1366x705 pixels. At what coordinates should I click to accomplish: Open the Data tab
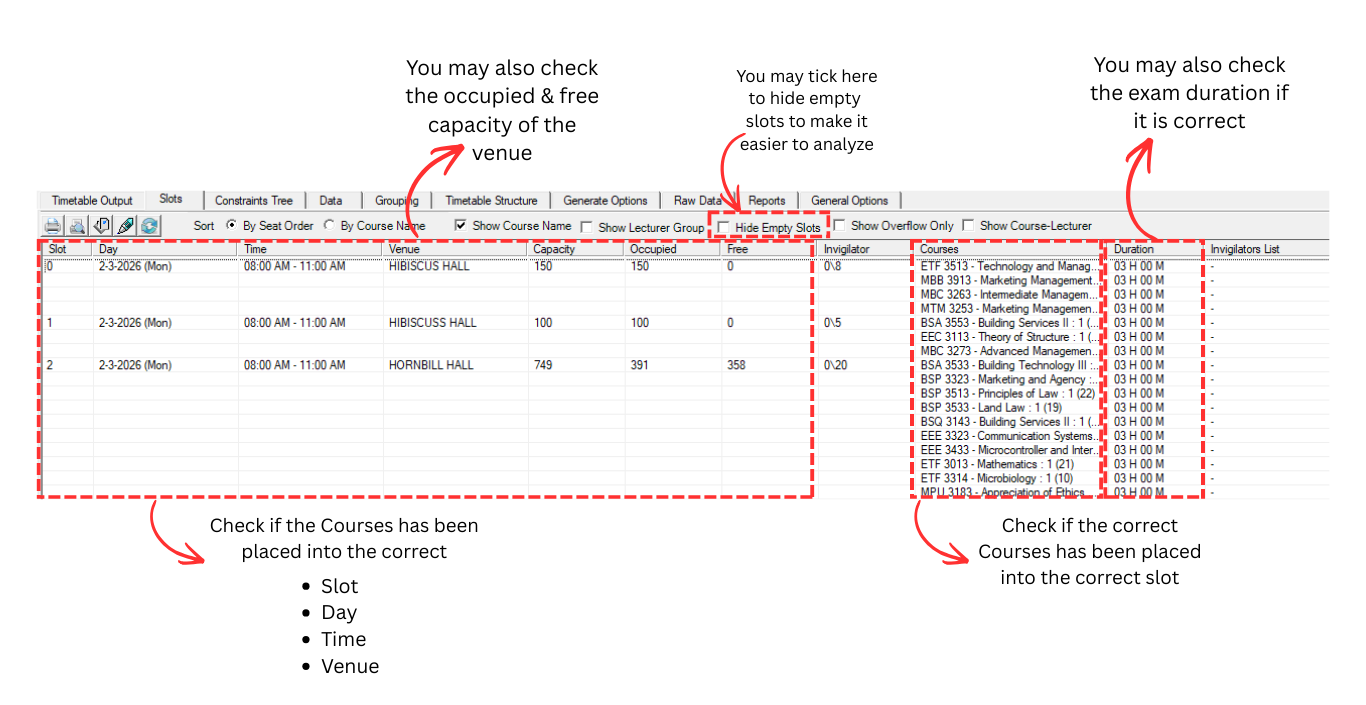coord(331,201)
